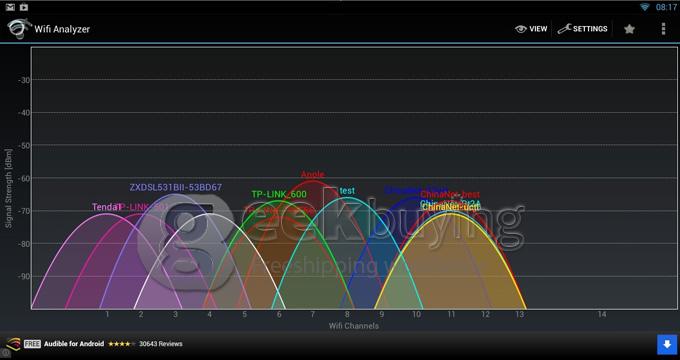Select the test network label
Screen dimensions: 680x360
click(347, 190)
